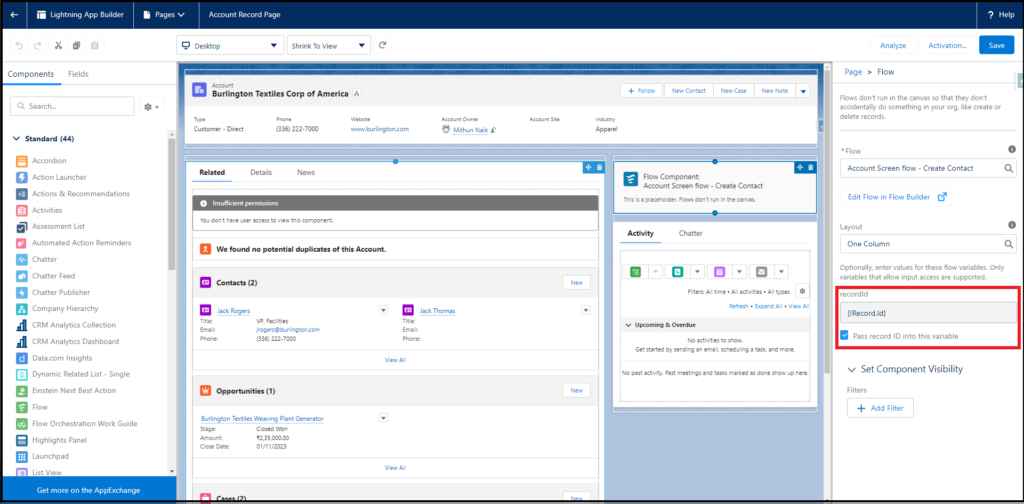The width and height of the screenshot is (1024, 504).
Task: Click the Einstein Next Best Action icon
Action: [x=21, y=391]
